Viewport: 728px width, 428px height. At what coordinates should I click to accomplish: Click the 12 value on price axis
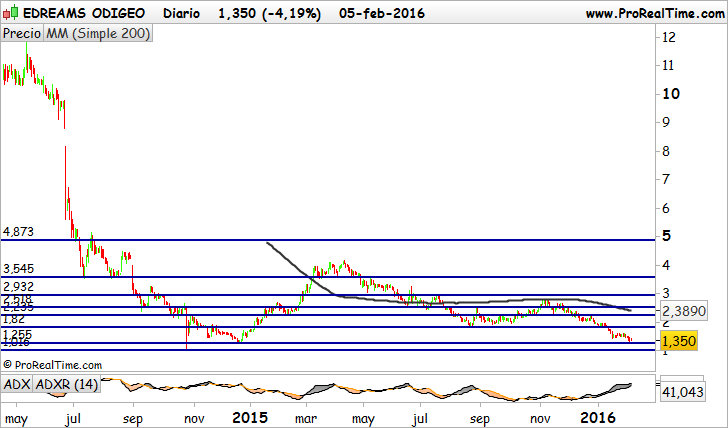[669, 37]
